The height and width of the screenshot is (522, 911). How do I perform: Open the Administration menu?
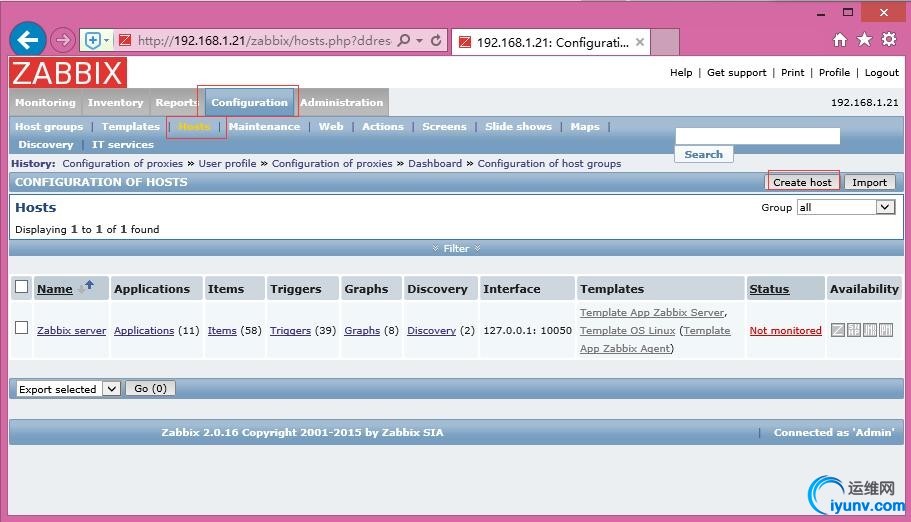tap(342, 102)
